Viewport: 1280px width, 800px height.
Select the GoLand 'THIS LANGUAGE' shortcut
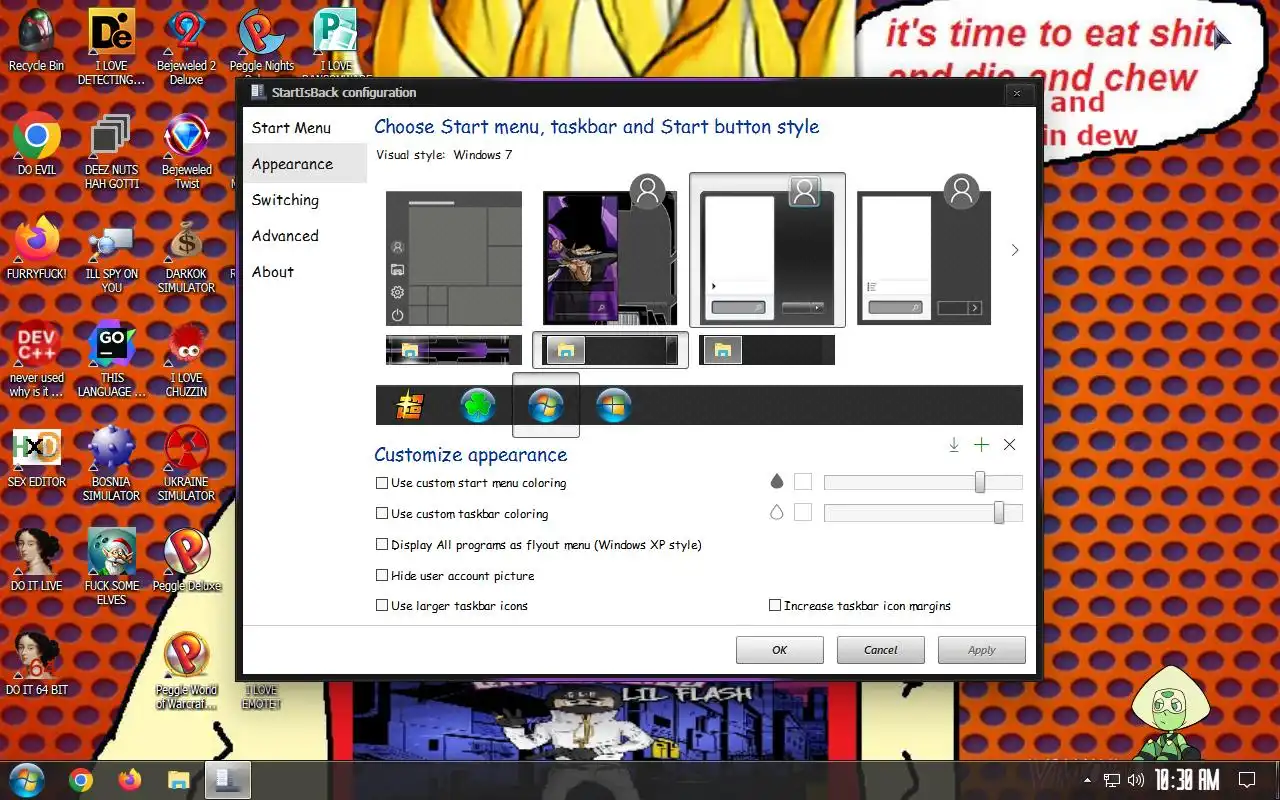[x=111, y=360]
